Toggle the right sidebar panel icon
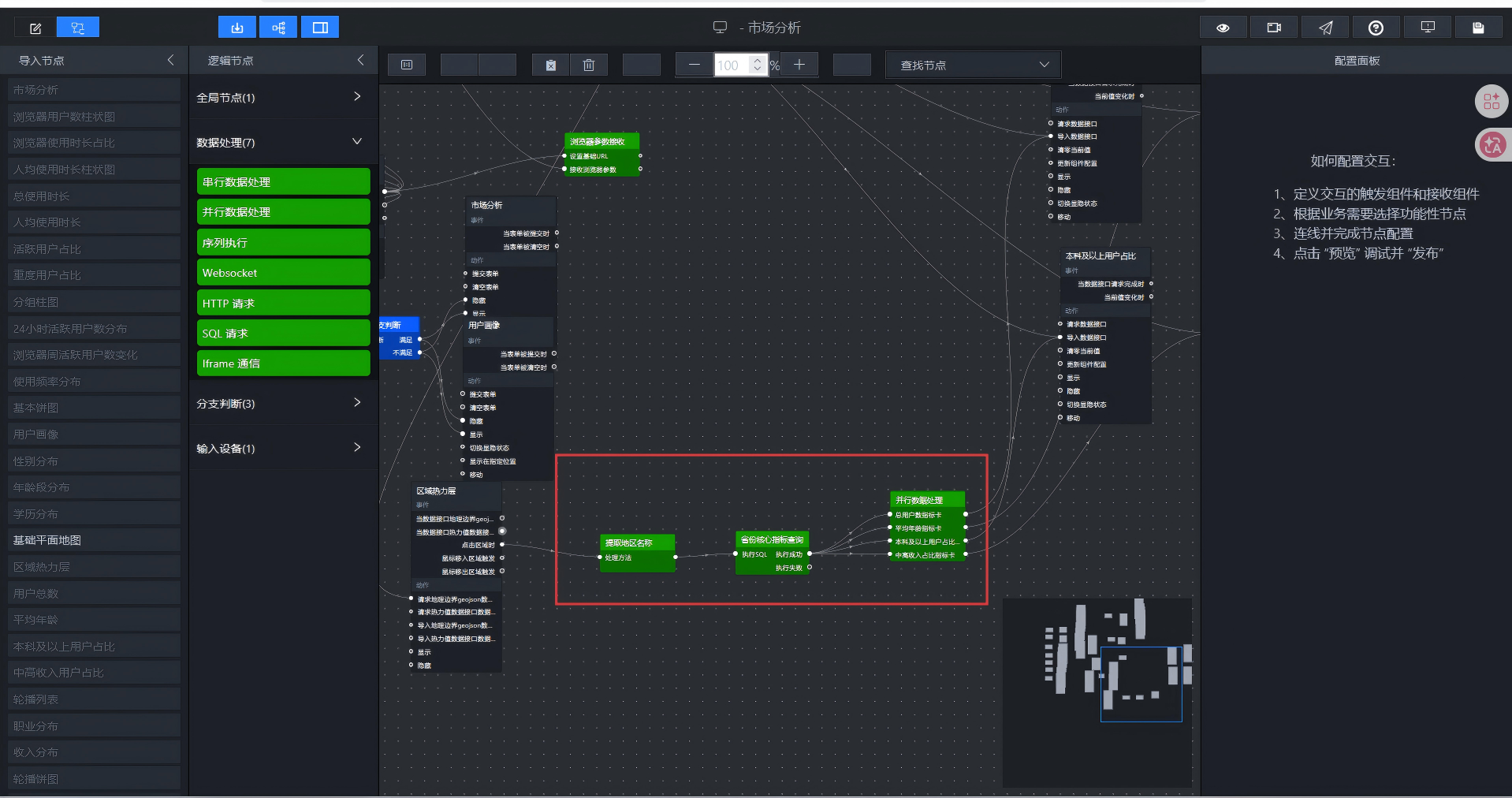1512x798 pixels. [320, 28]
